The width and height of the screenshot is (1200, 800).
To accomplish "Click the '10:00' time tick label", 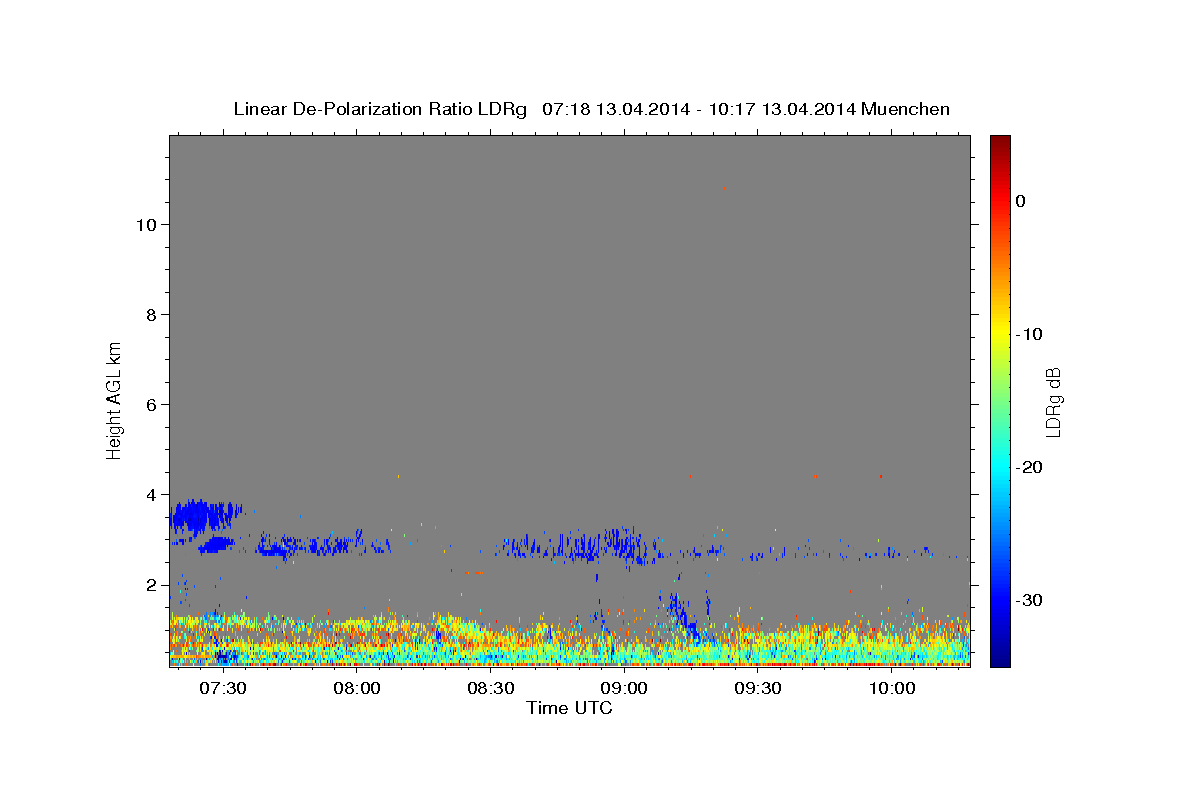I will 892,689.
